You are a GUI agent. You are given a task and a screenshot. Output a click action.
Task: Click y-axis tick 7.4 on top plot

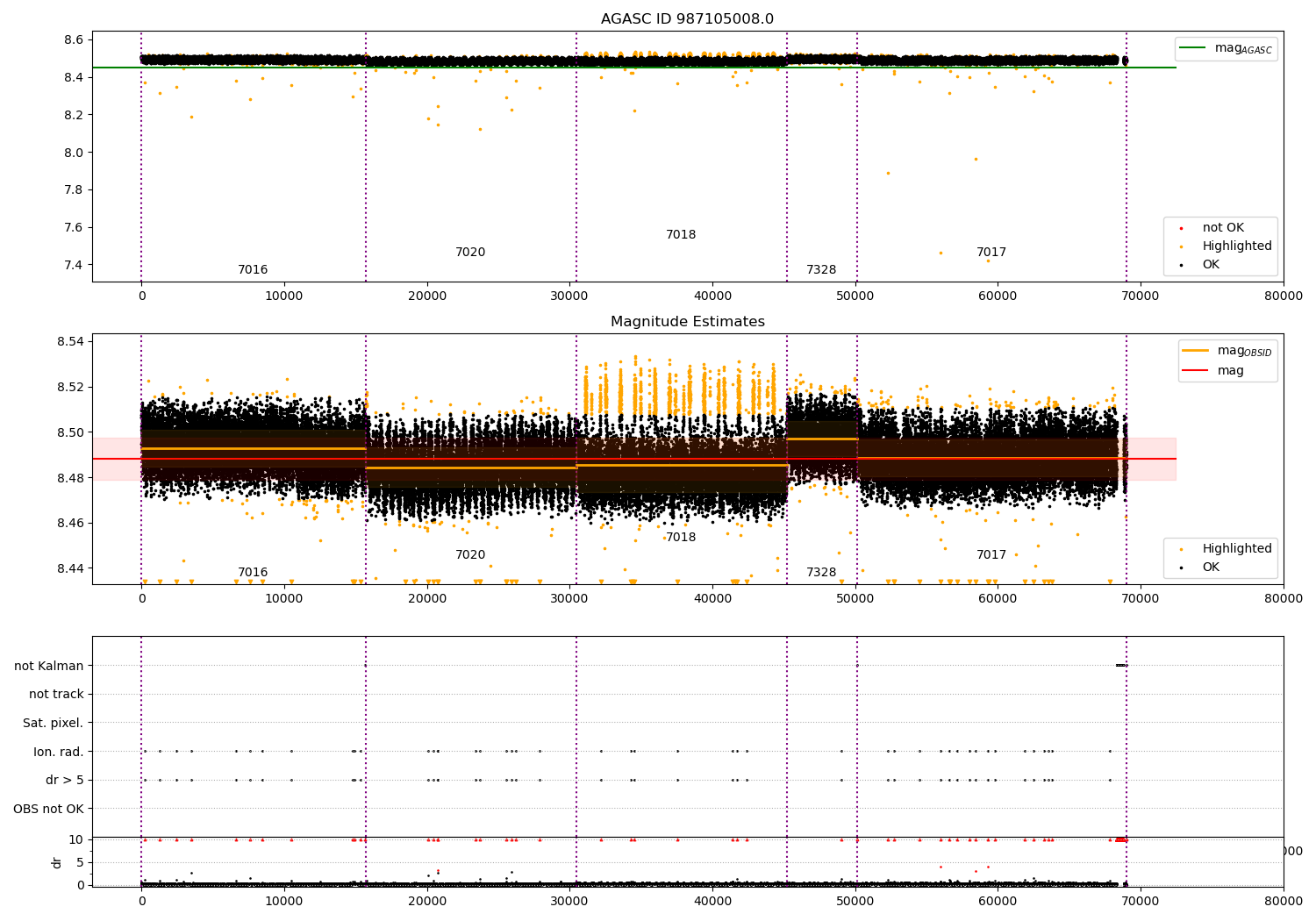(x=74, y=266)
